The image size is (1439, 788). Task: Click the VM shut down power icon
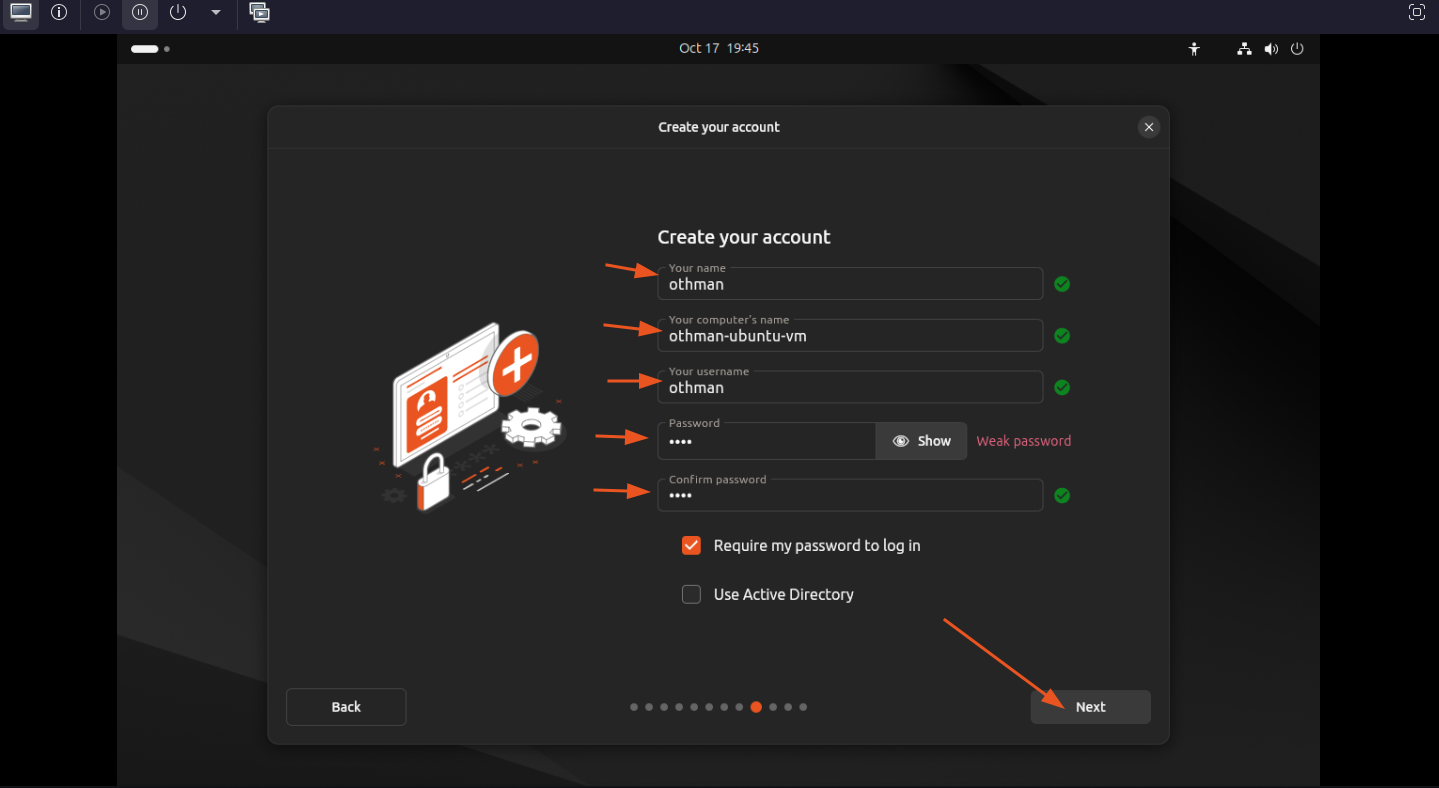pyautogui.click(x=178, y=13)
